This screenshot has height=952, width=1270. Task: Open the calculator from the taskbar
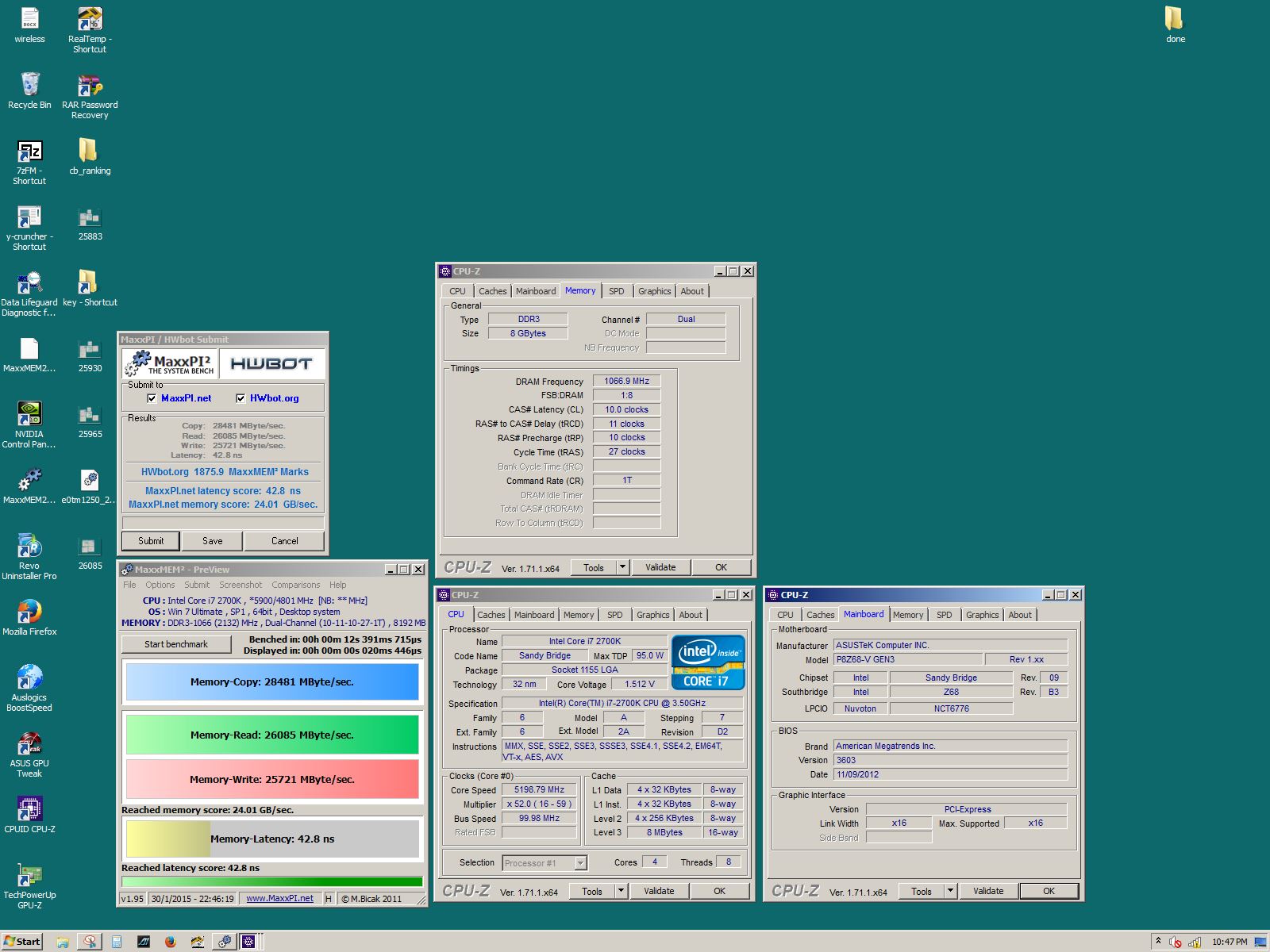pos(117,942)
